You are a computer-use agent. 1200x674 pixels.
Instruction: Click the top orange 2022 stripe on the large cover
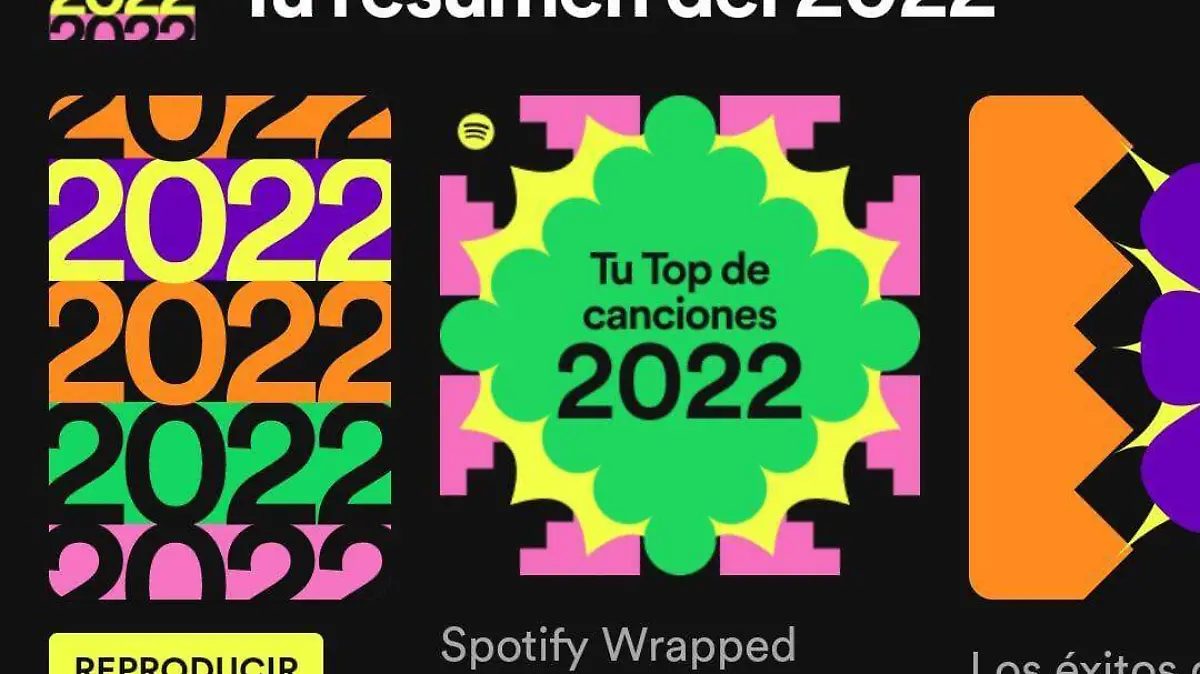click(x=220, y=127)
